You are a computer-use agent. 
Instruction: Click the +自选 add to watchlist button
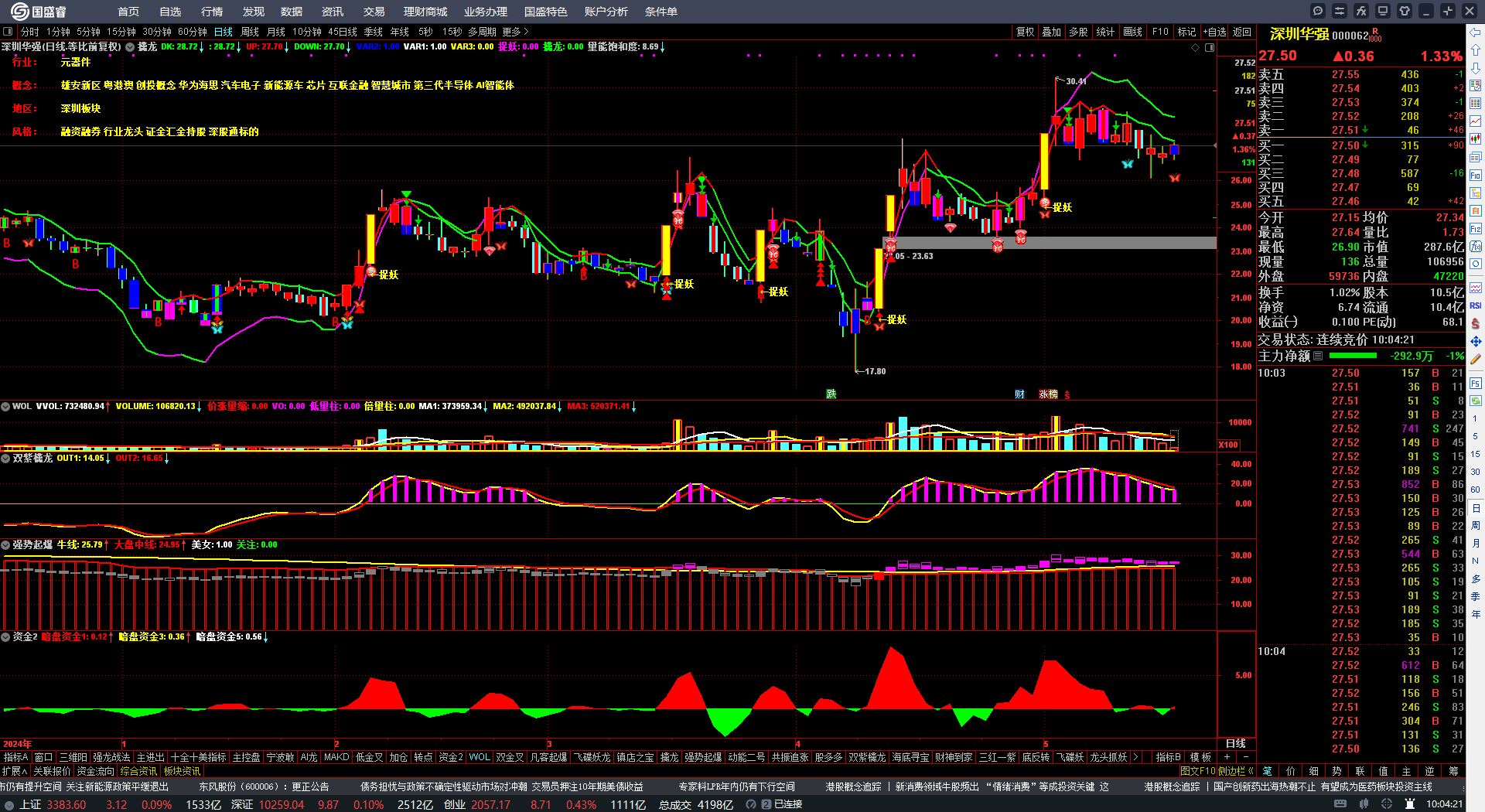click(1215, 32)
